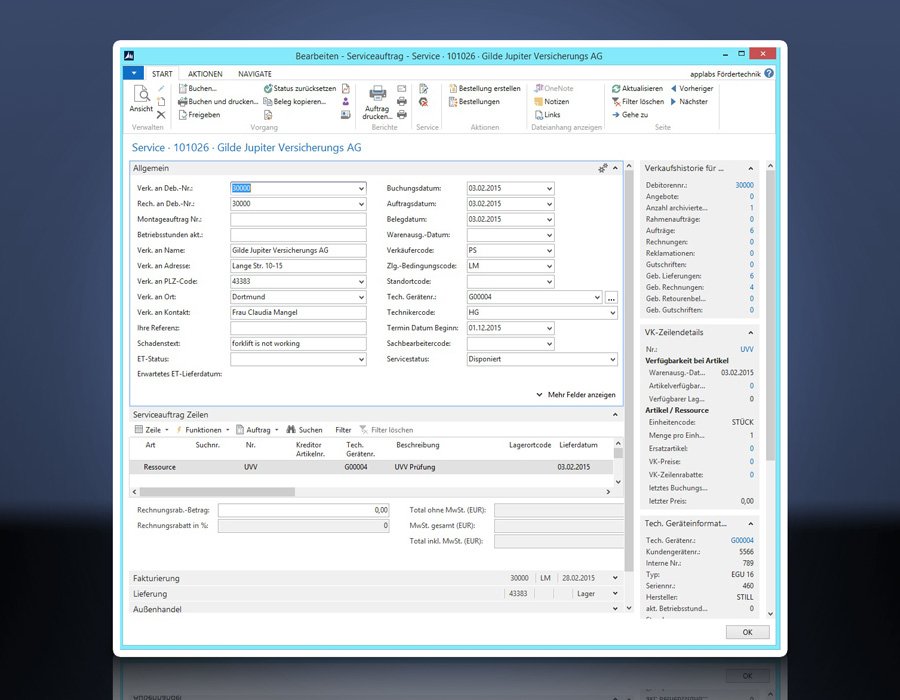The image size is (900, 700).
Task: Collapse Serviceauftrag Zeilen section
Action: click(x=615, y=414)
